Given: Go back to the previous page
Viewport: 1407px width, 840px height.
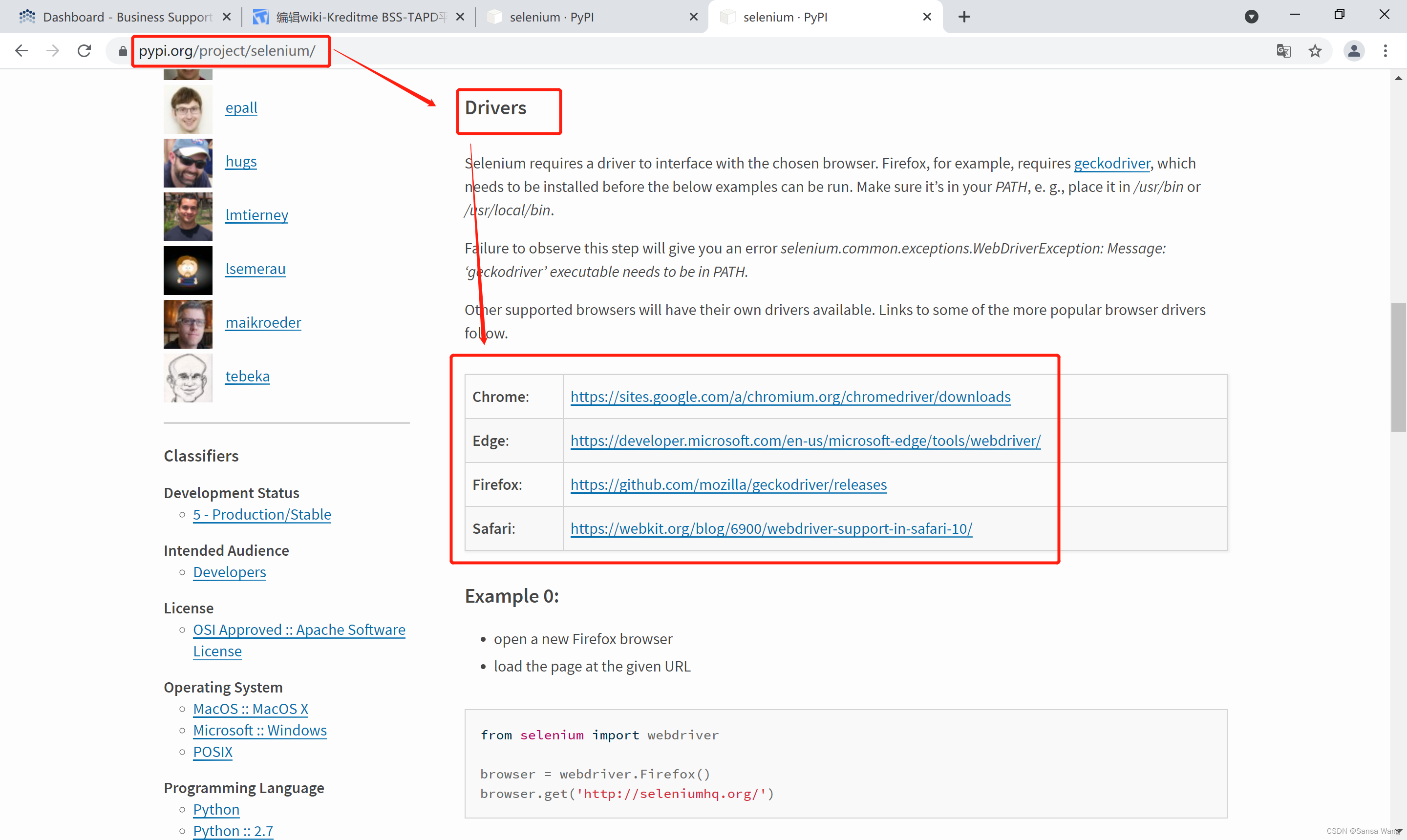Looking at the screenshot, I should [21, 51].
